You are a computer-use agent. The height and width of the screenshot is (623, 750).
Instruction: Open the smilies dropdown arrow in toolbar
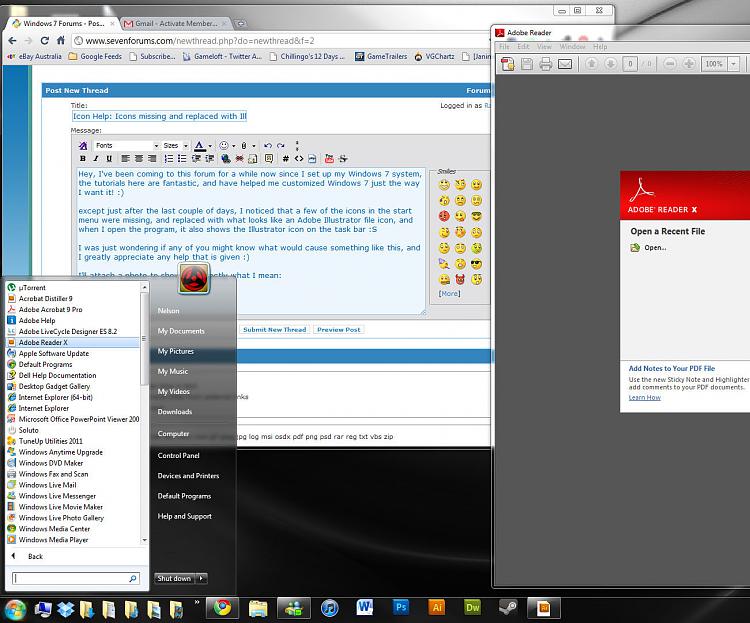tap(233, 146)
